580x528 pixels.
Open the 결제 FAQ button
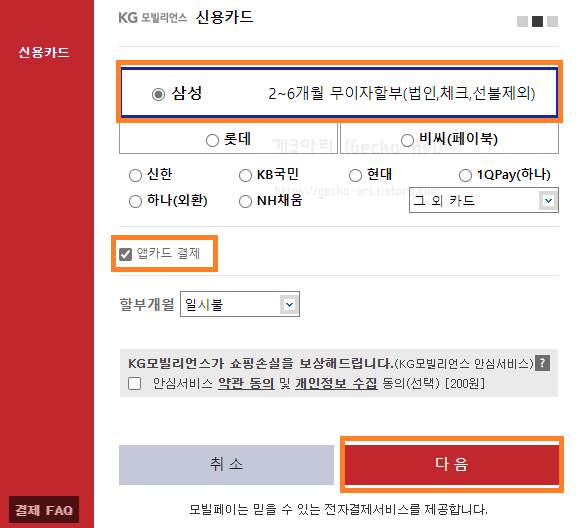click(x=44, y=510)
